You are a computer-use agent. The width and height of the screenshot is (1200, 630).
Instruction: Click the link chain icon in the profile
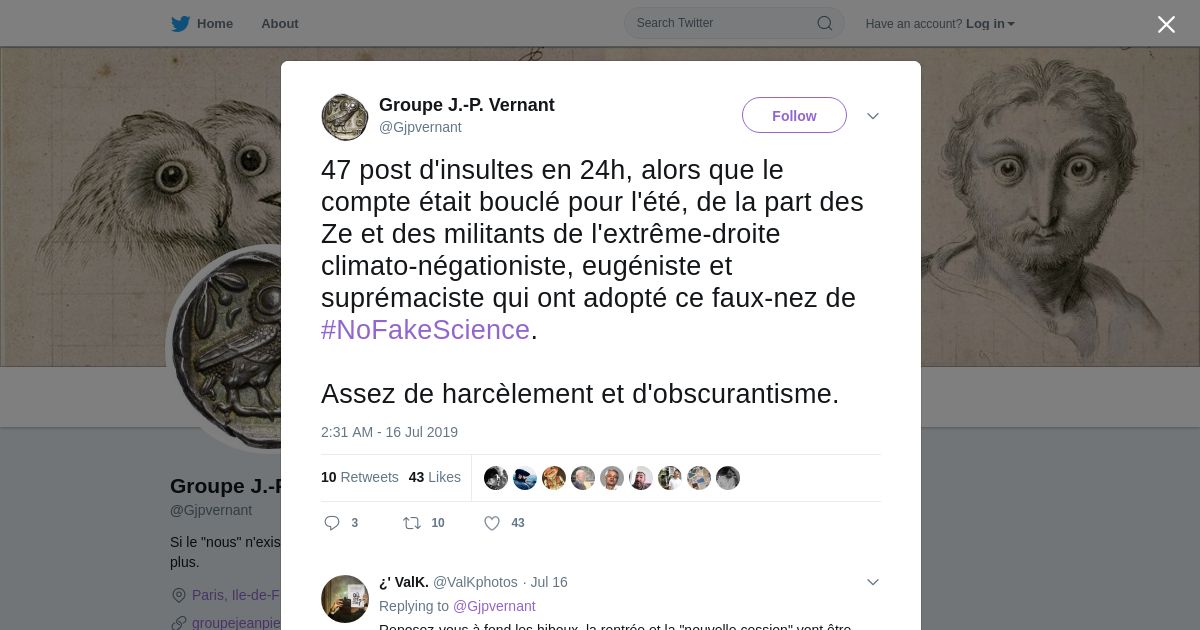coord(179,622)
